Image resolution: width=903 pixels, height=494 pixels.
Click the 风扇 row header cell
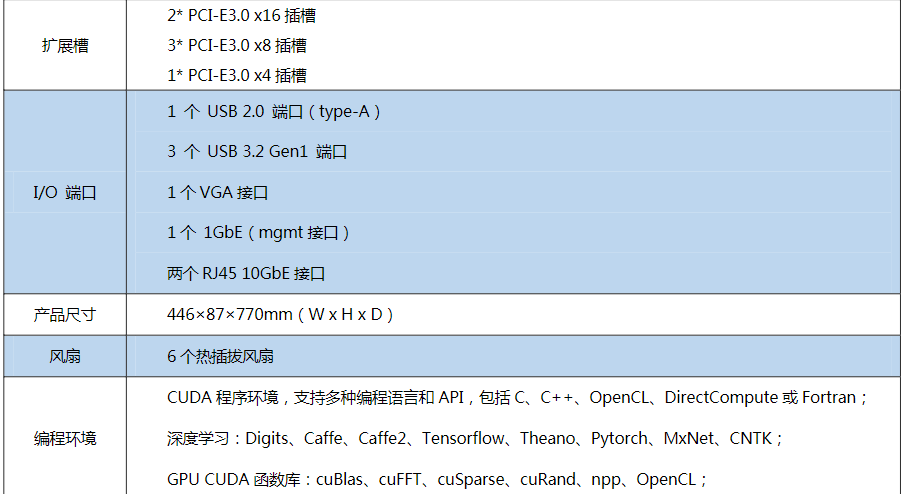(x=65, y=356)
